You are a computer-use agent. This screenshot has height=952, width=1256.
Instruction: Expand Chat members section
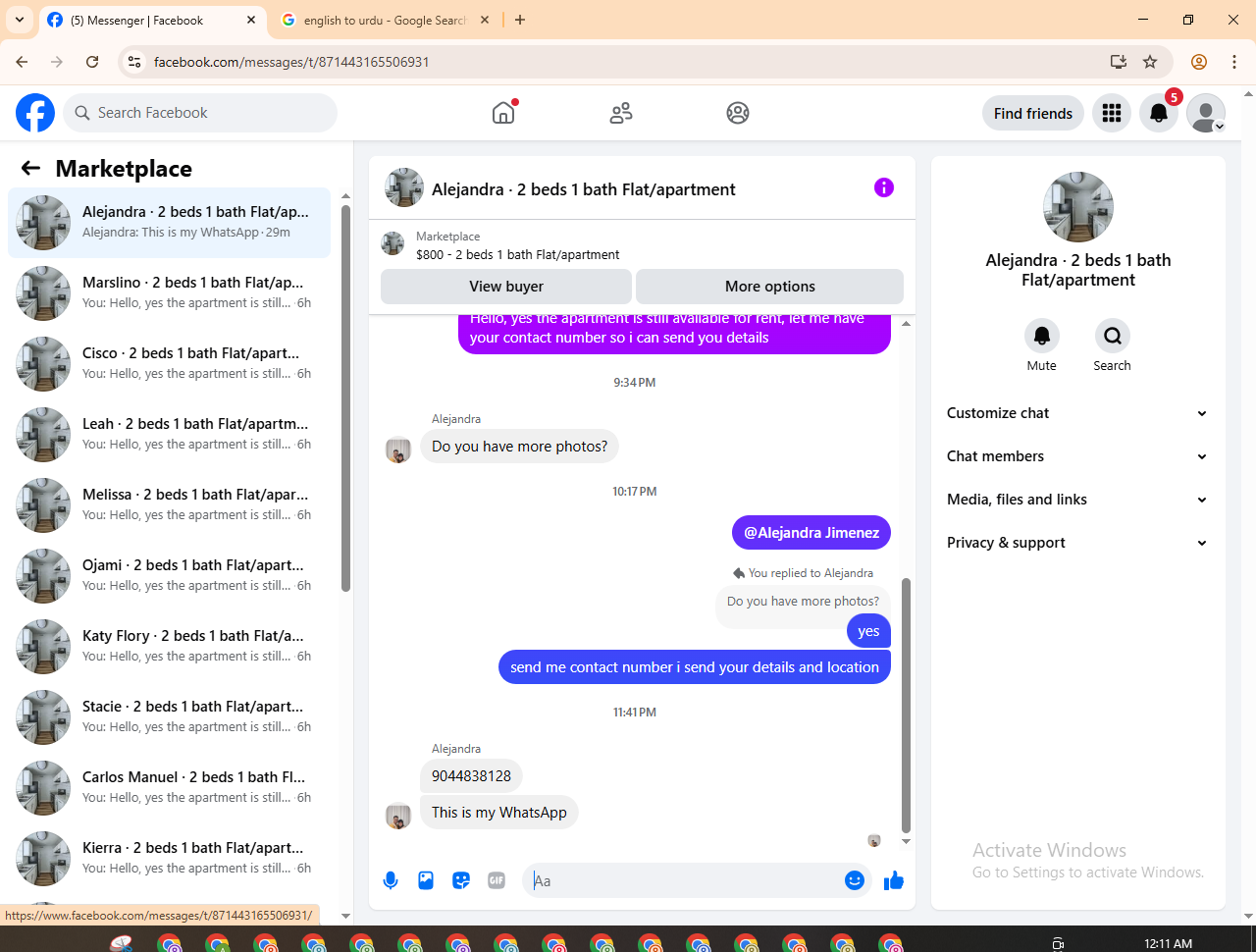1077,456
